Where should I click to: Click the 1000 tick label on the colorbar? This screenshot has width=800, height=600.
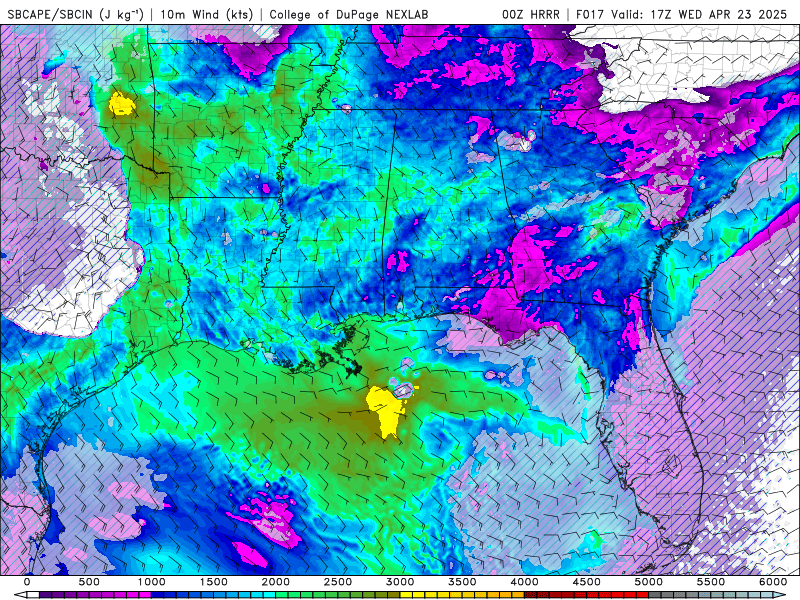[152, 582]
